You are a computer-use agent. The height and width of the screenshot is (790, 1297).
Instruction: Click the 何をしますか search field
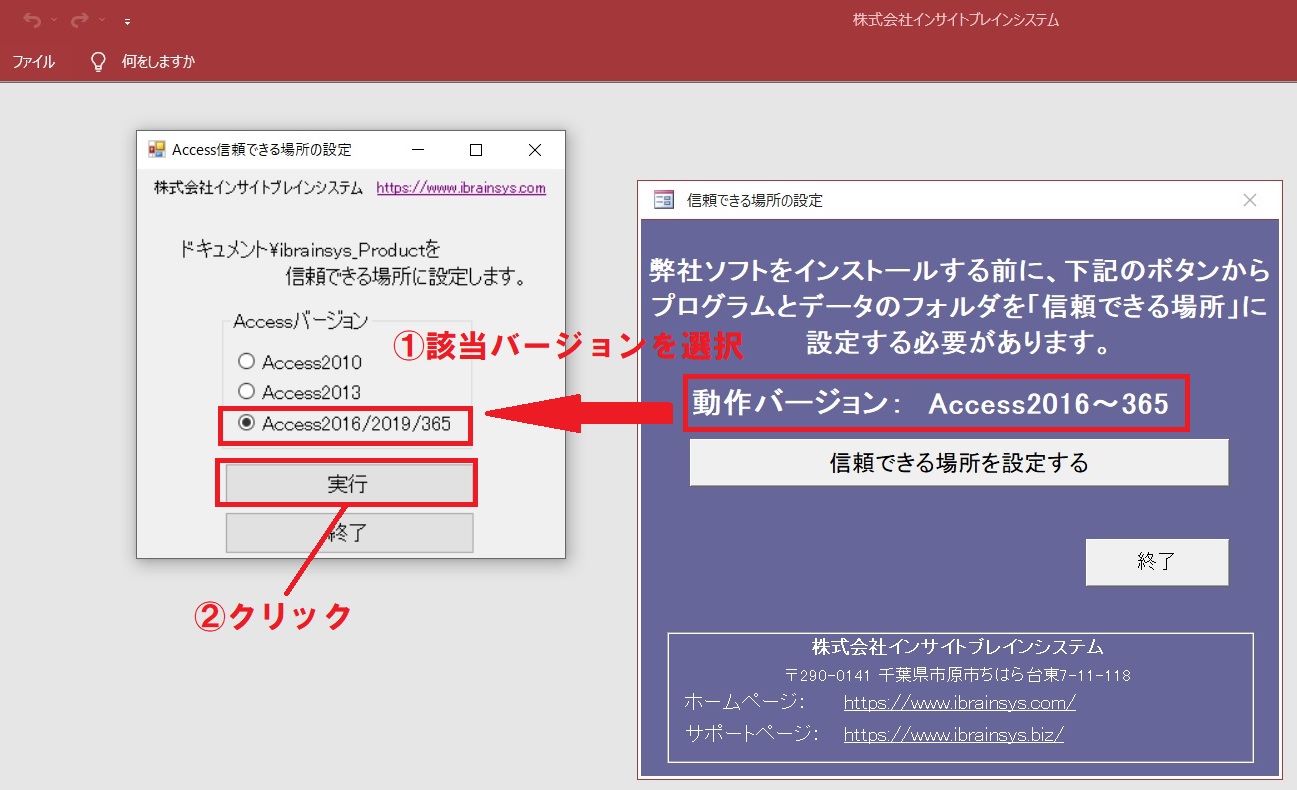pyautogui.click(x=158, y=62)
